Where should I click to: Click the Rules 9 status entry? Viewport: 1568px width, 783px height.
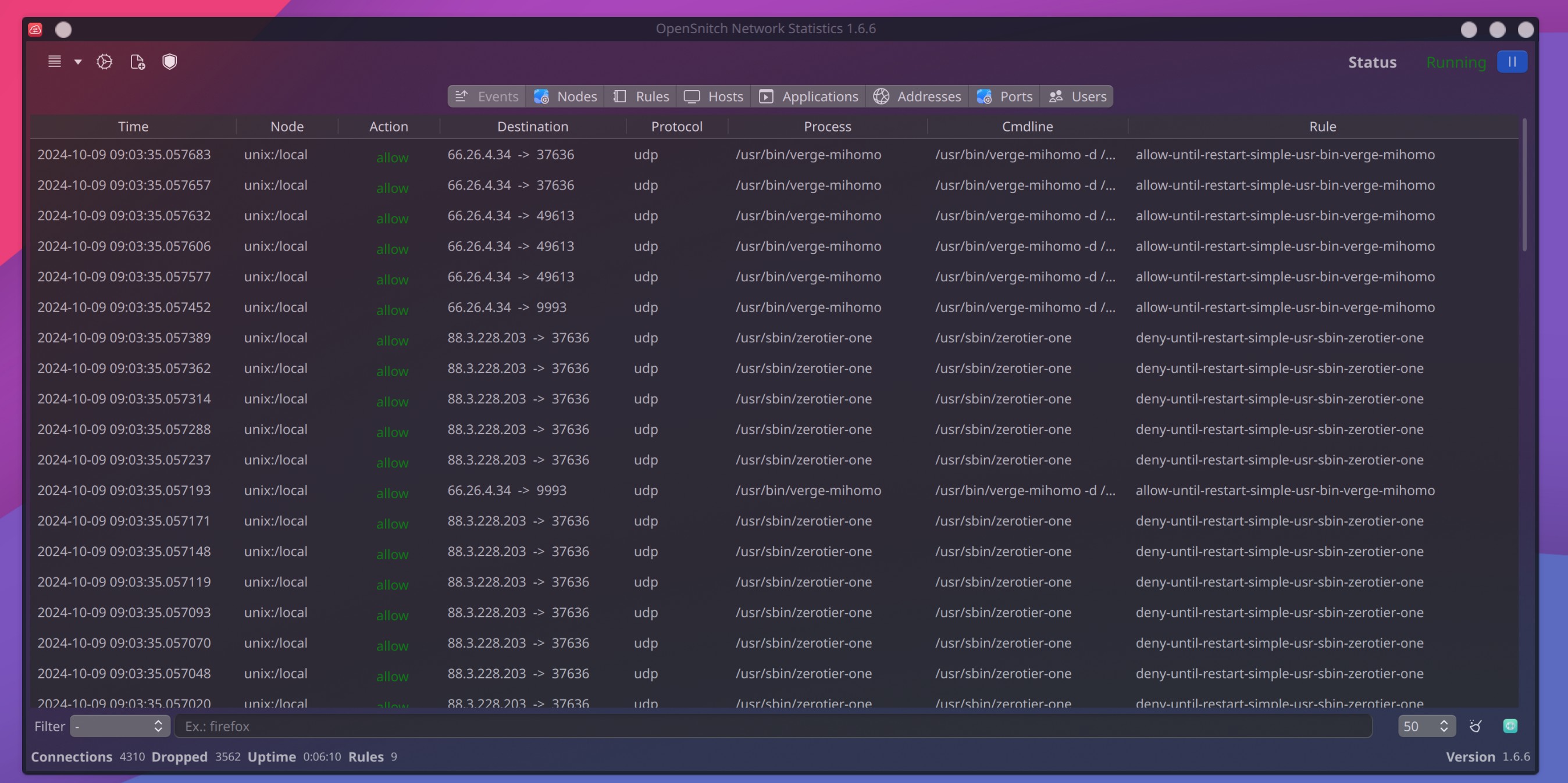[373, 756]
